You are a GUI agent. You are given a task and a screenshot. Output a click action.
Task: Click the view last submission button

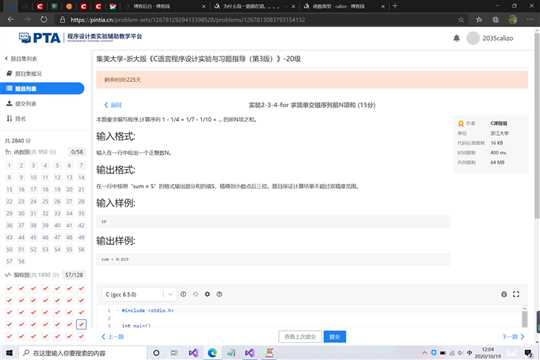pyautogui.click(x=300, y=337)
